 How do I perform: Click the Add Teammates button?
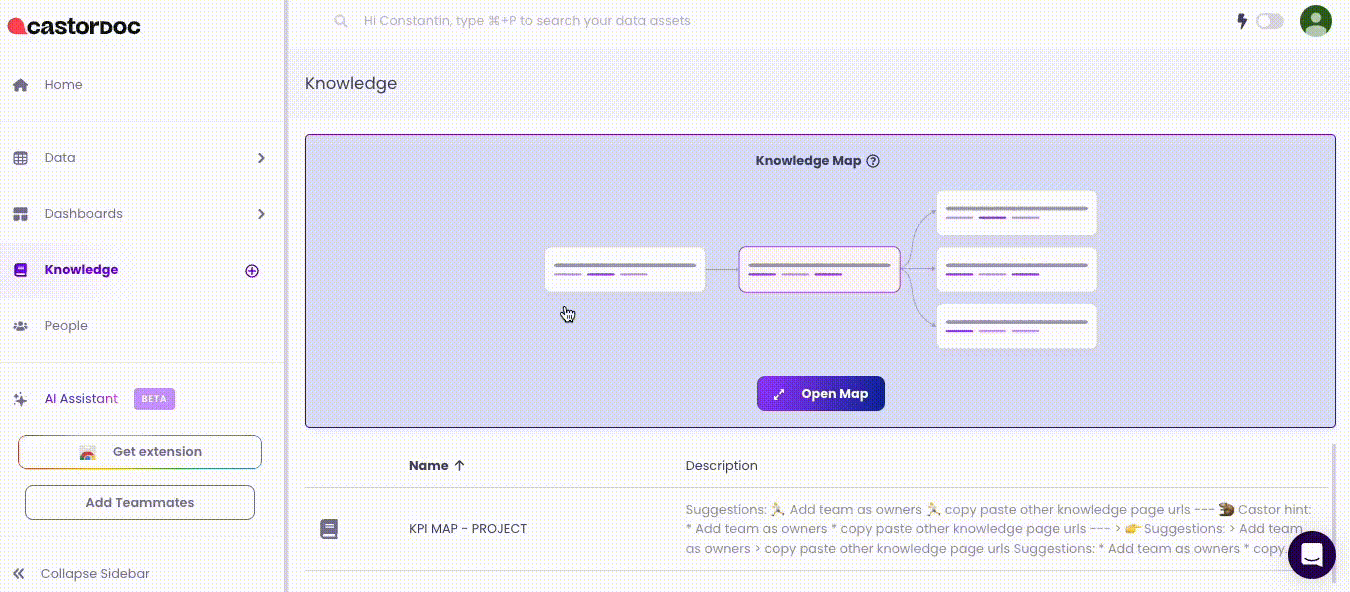click(140, 503)
